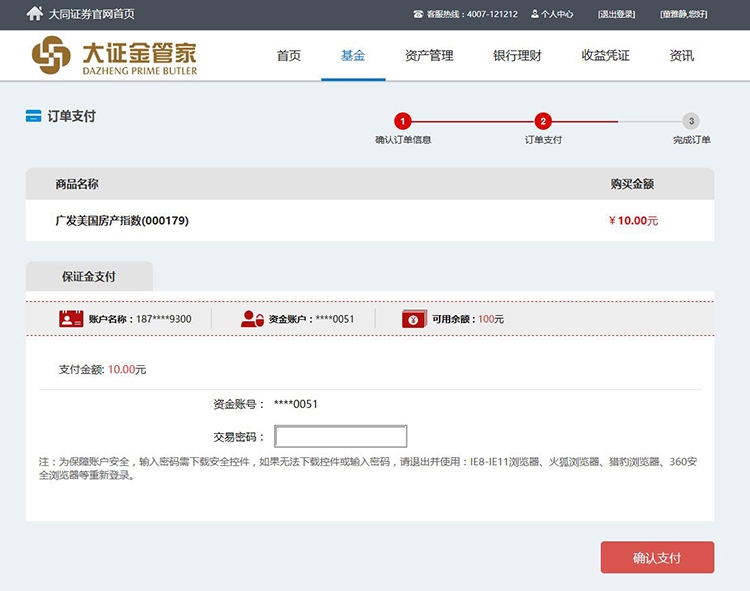
Task: Go to 首页 in the navigation
Action: pos(288,55)
